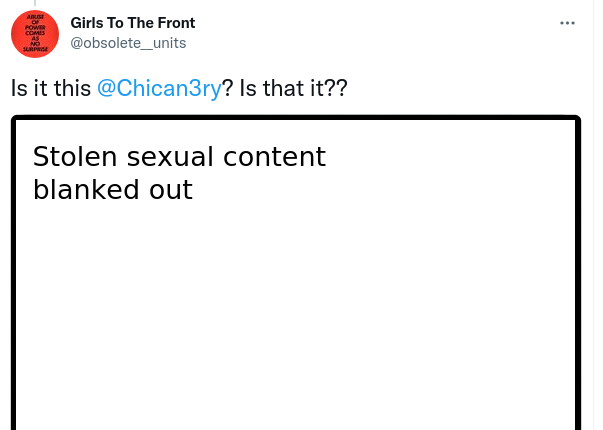Click the "blanked out" line in the image
Screen dimensions: 603x430
(x=112, y=189)
